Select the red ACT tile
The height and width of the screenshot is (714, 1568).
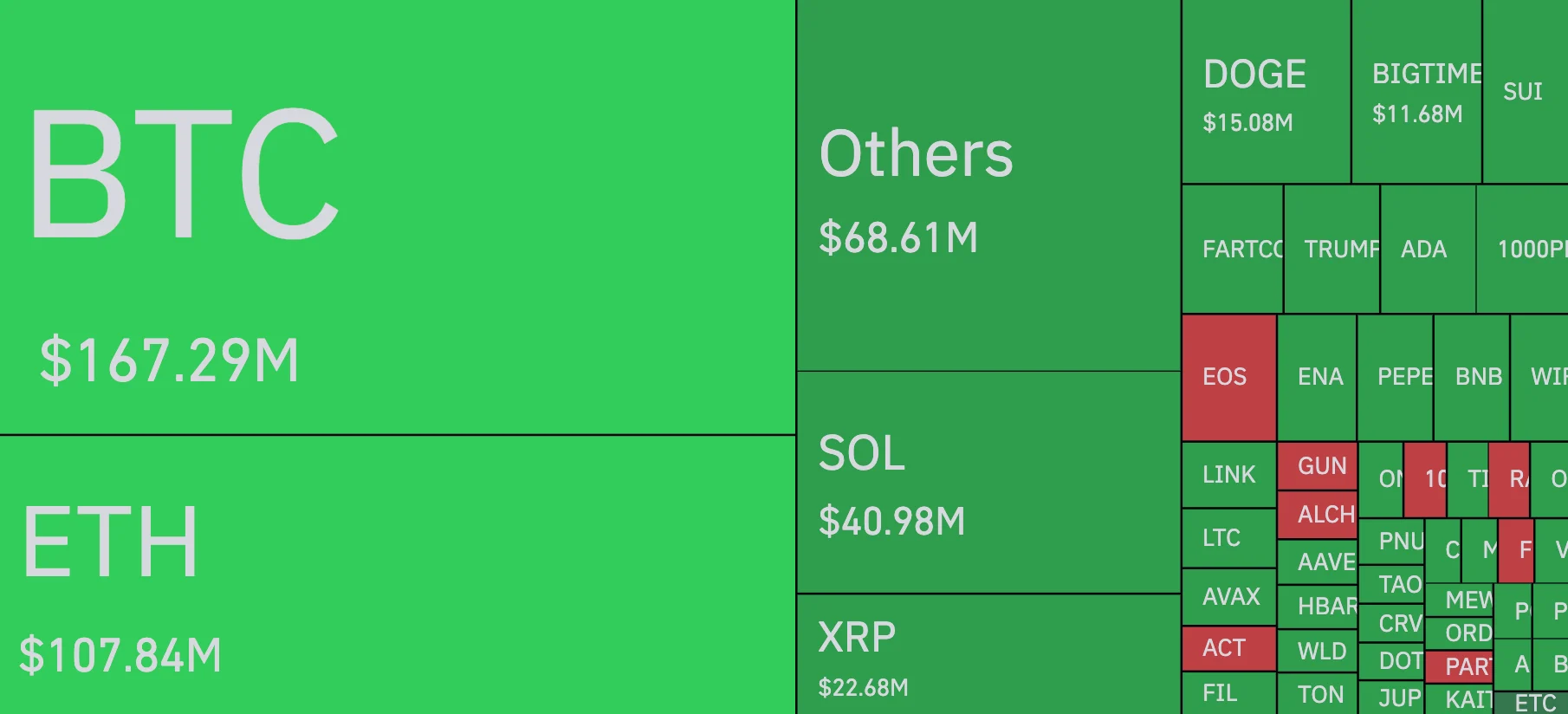(x=1228, y=648)
